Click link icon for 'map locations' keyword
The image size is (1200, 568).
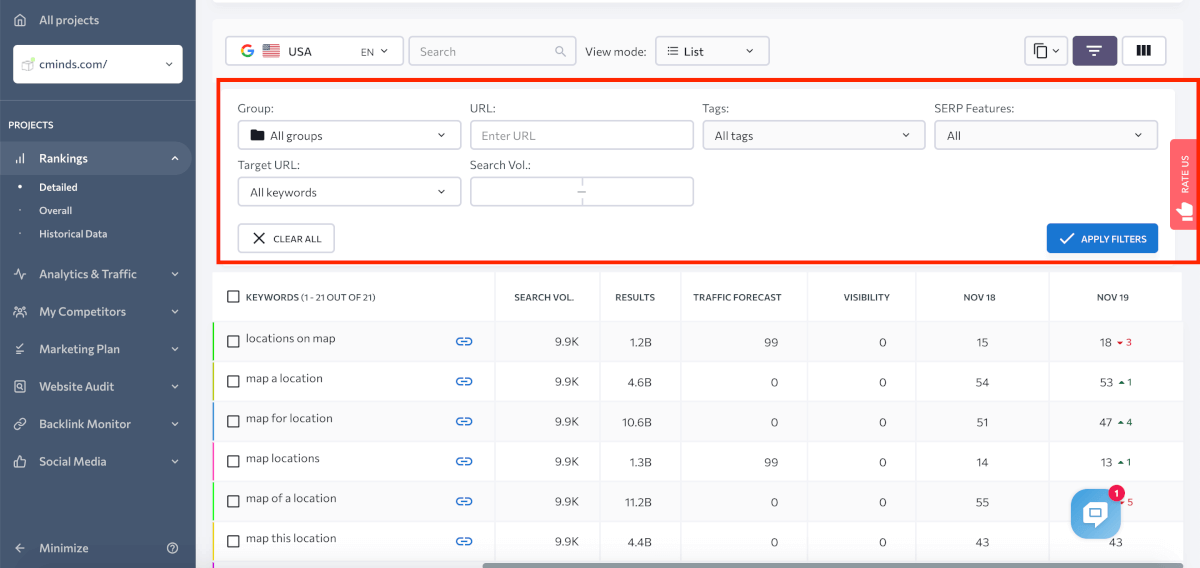point(464,461)
